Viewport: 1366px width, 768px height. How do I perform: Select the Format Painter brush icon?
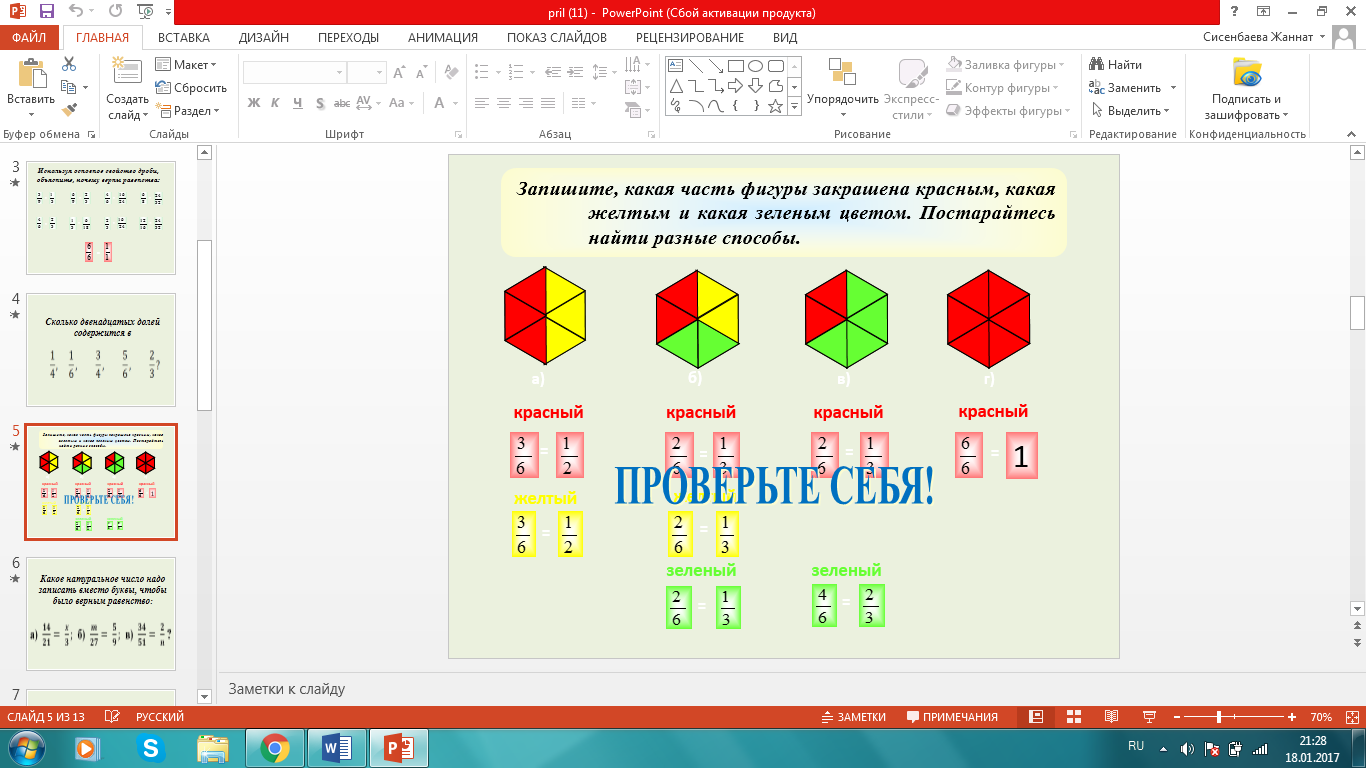[69, 110]
